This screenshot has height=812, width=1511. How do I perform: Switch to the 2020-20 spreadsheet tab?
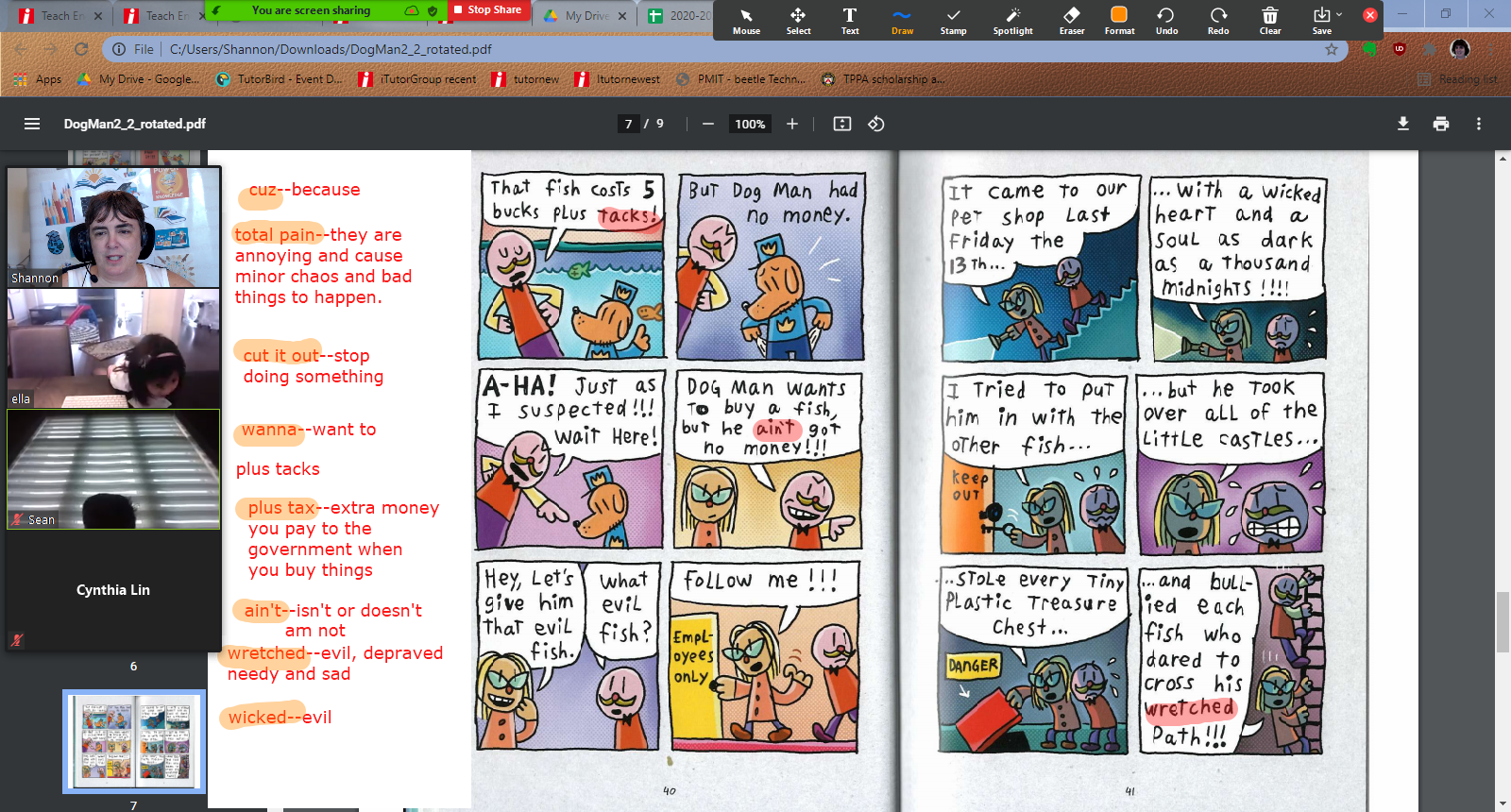[678, 15]
